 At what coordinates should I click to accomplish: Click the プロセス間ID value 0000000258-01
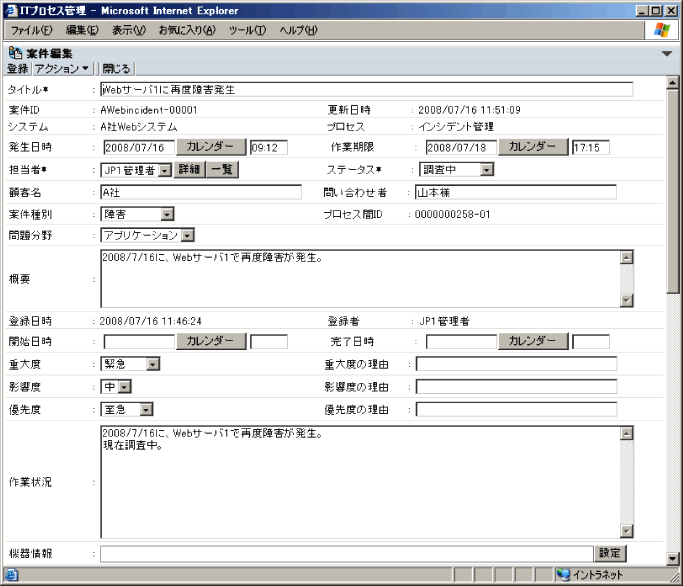(453, 214)
